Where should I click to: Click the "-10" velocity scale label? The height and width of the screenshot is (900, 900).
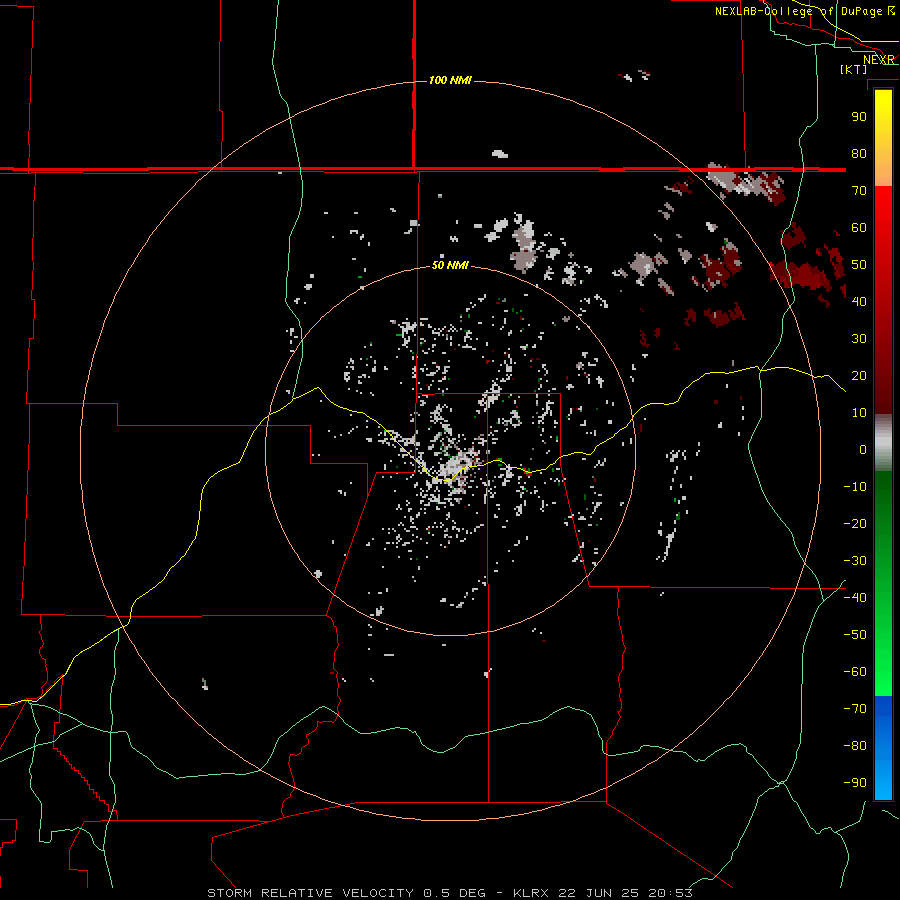click(855, 487)
